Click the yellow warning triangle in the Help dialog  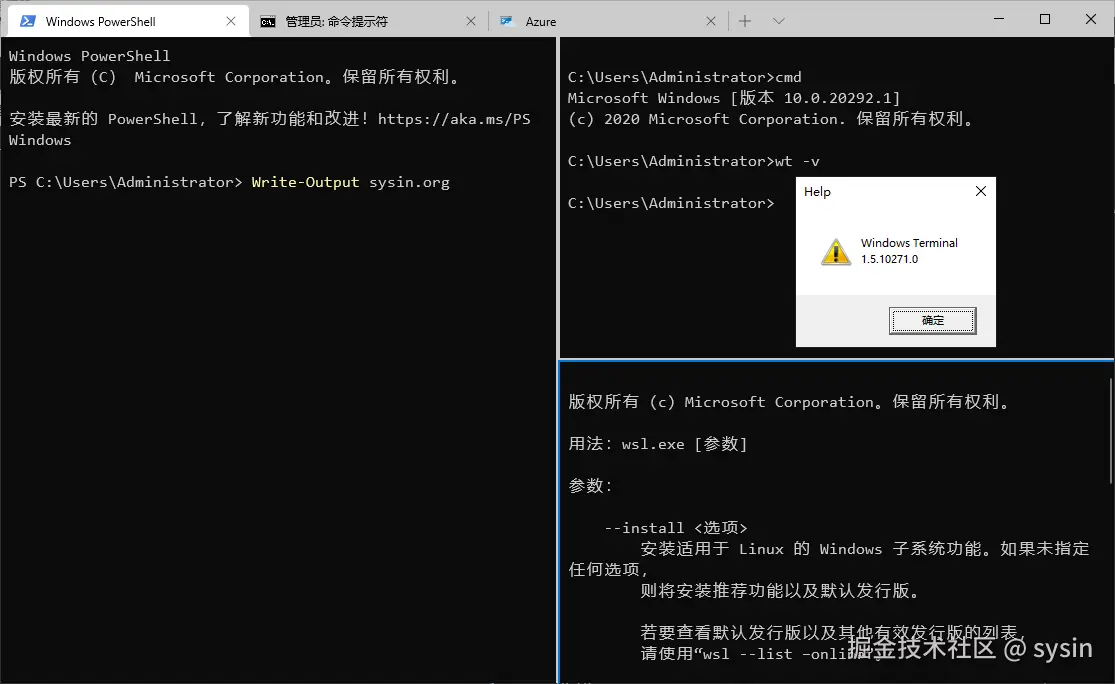[x=835, y=251]
